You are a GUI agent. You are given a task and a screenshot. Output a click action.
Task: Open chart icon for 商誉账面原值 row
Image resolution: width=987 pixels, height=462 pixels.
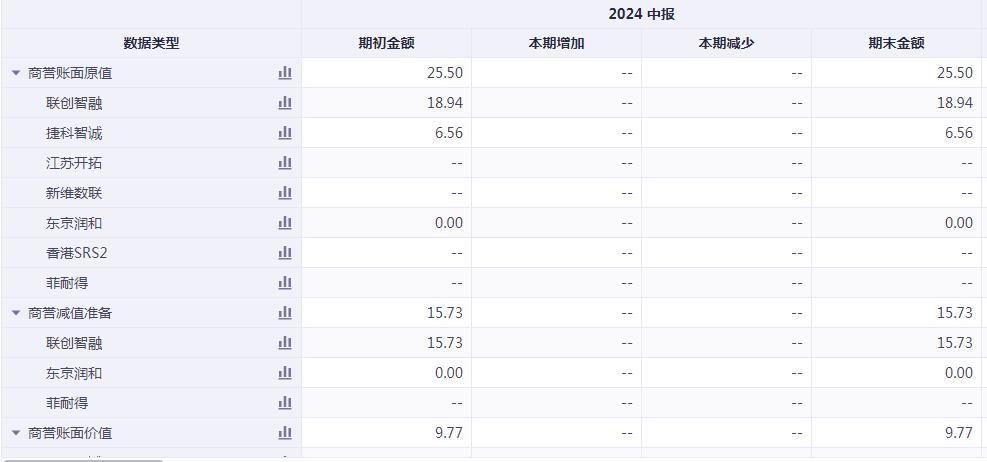285,73
